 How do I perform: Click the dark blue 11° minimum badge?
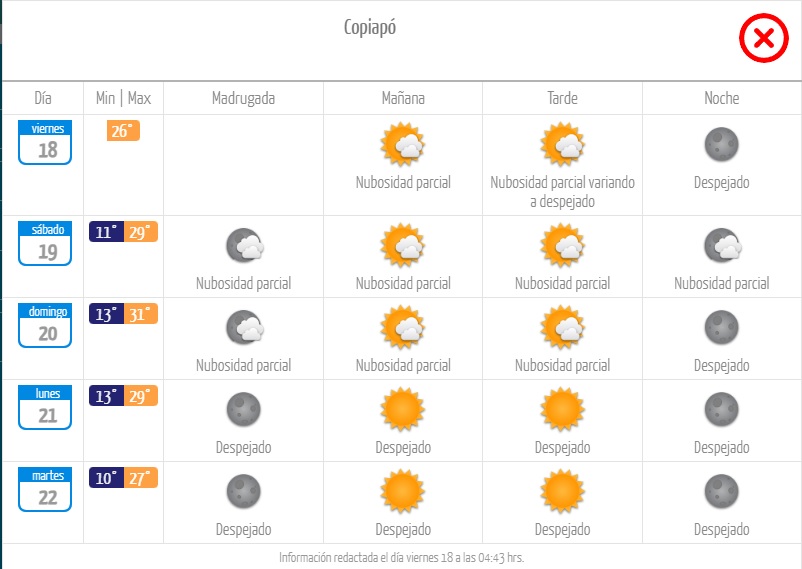point(106,232)
